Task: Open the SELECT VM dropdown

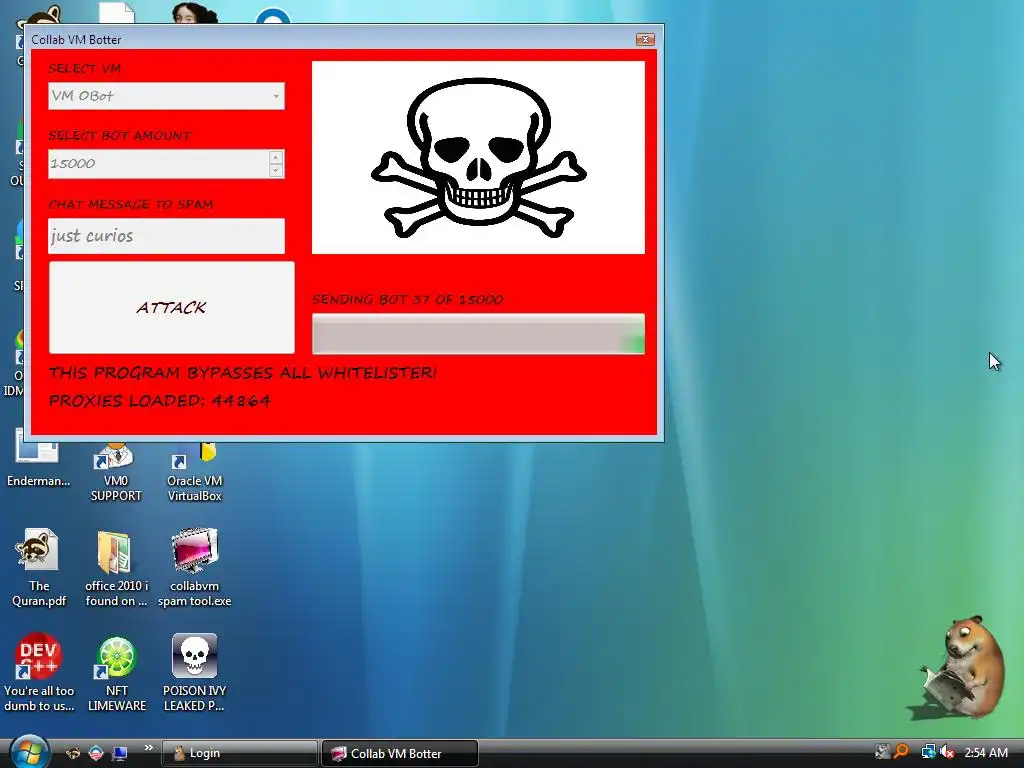Action: coord(167,96)
